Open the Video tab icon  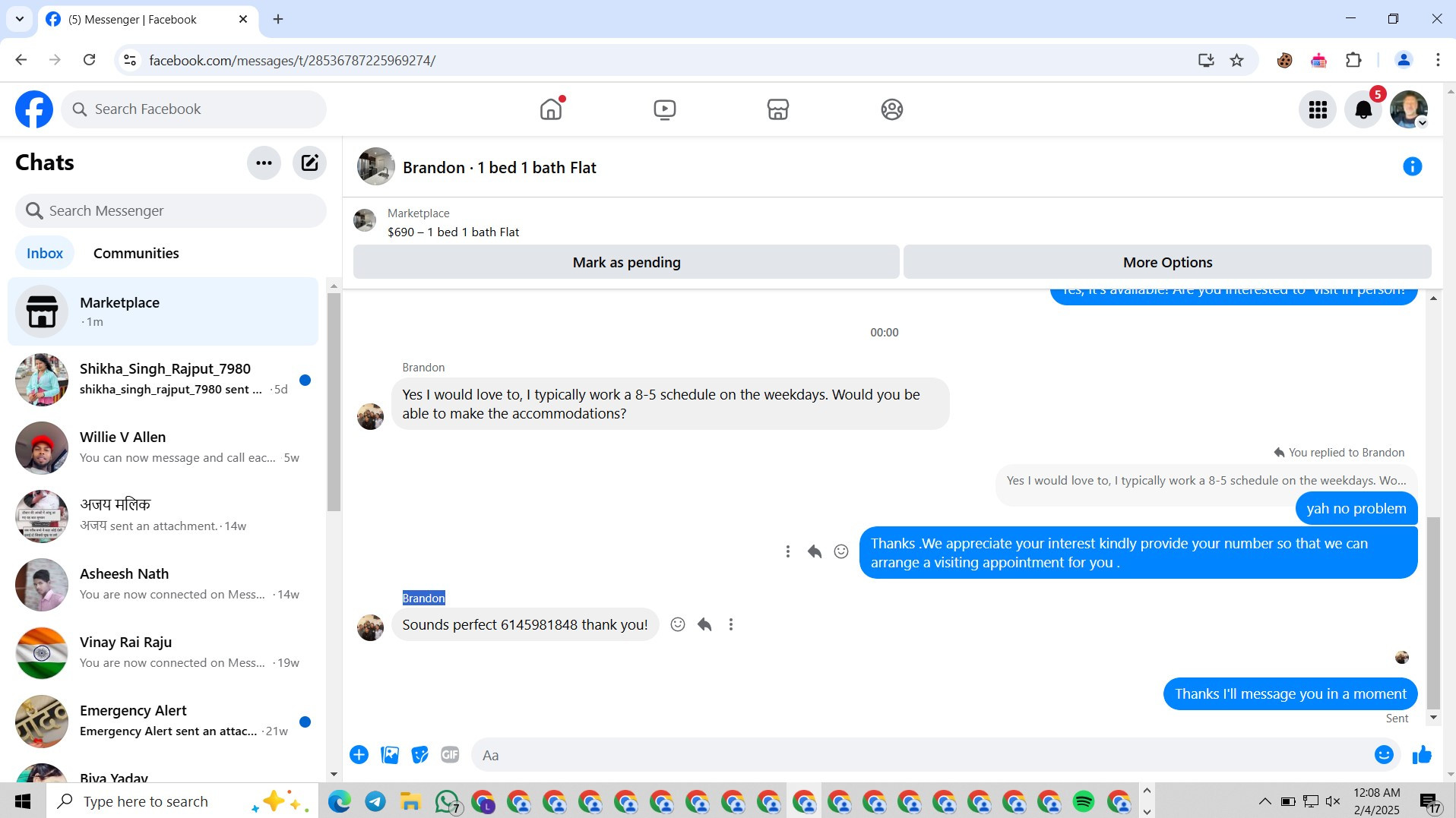pos(664,109)
